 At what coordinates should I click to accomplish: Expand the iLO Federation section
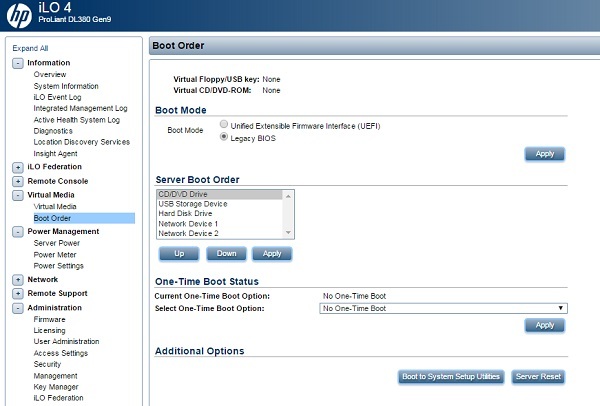(x=18, y=167)
